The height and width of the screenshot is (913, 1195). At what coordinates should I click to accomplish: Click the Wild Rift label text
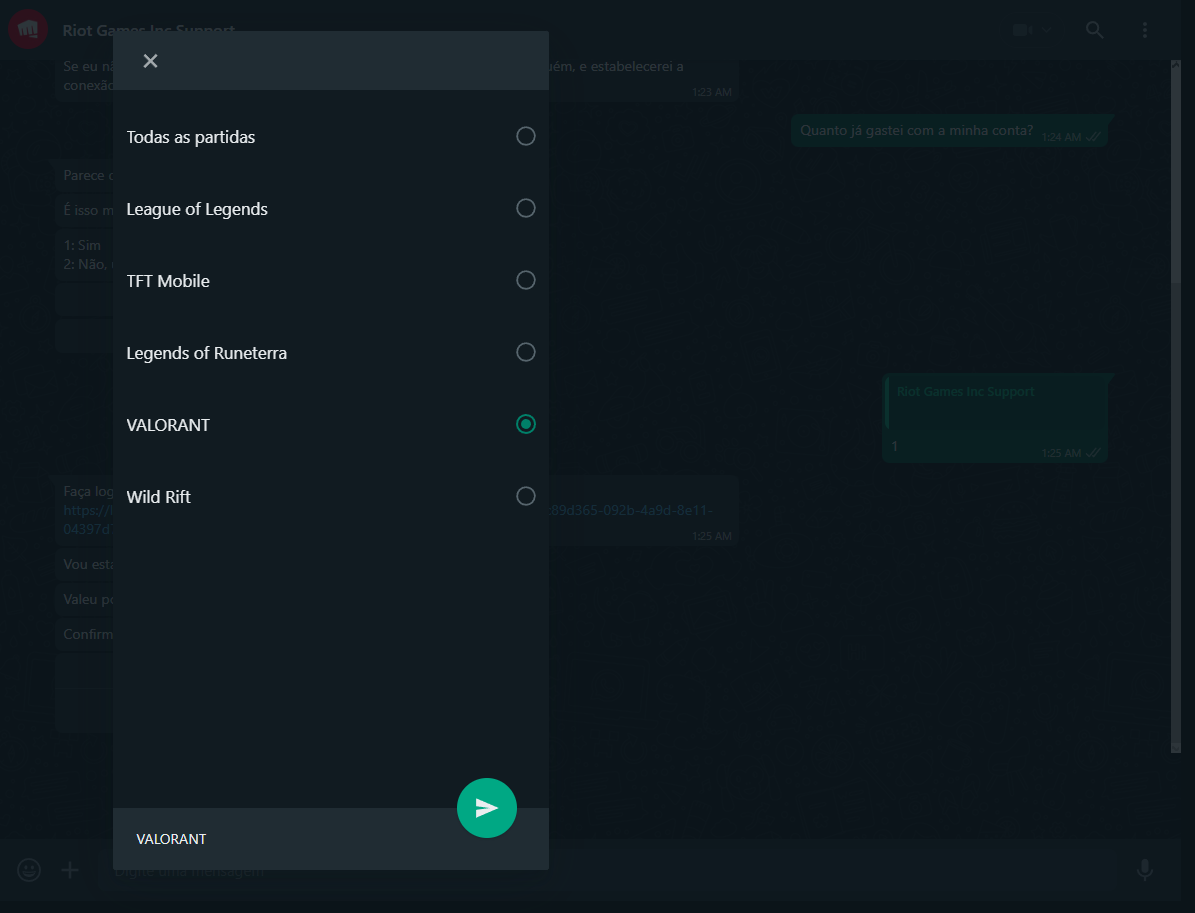pyautogui.click(x=159, y=497)
